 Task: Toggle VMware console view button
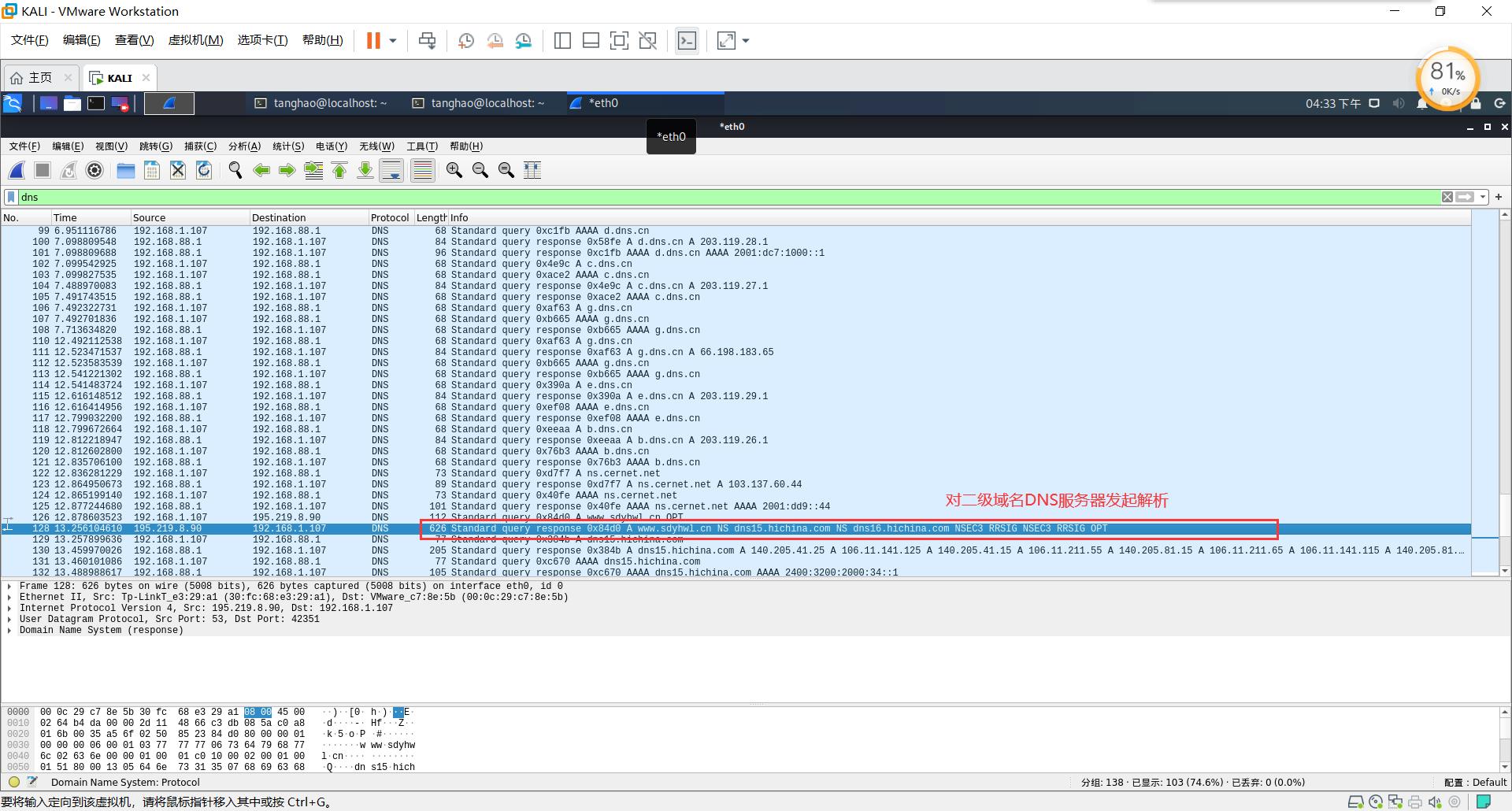(x=687, y=41)
